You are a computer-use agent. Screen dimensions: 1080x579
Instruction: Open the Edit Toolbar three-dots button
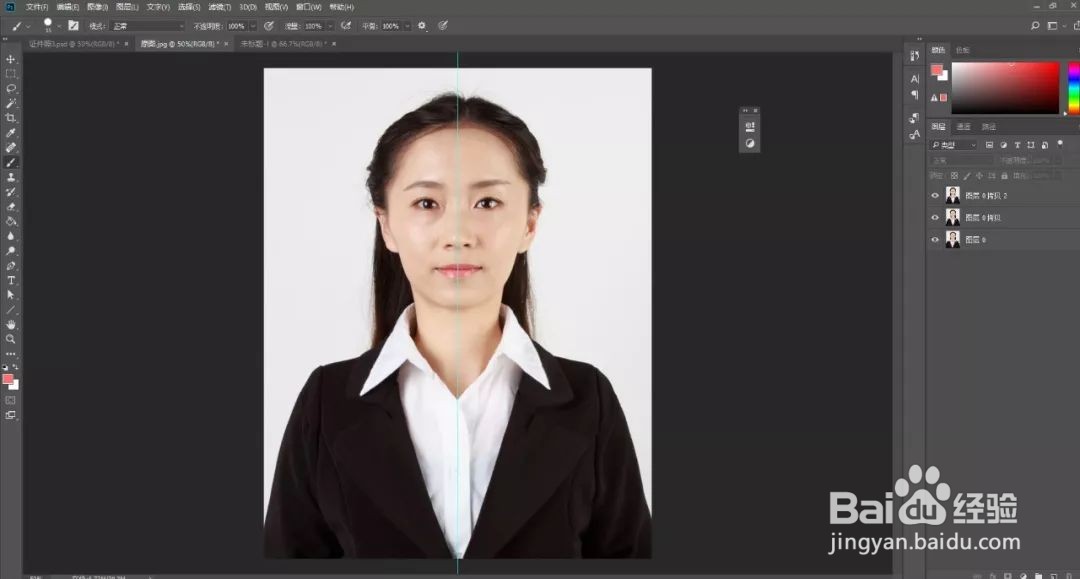(10, 354)
